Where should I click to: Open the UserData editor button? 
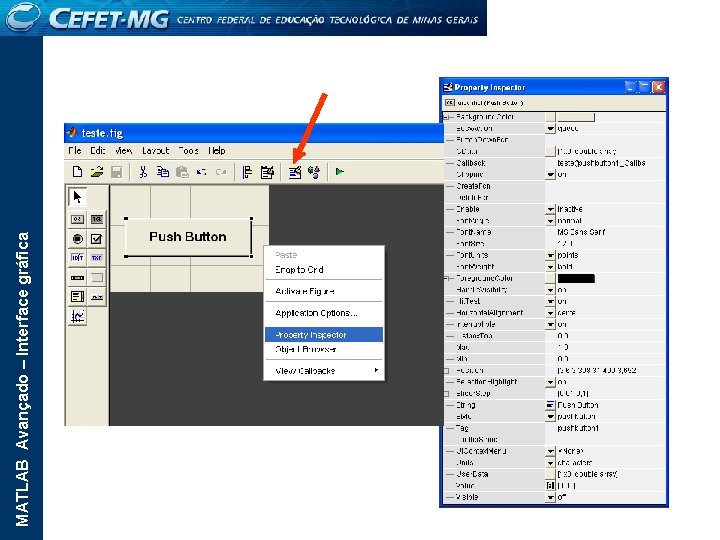coord(550,474)
